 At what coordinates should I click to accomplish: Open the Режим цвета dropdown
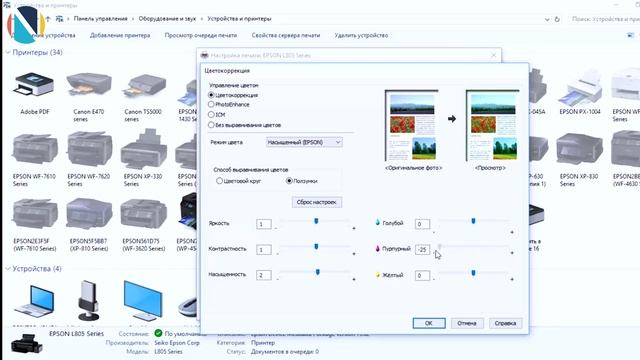point(304,142)
